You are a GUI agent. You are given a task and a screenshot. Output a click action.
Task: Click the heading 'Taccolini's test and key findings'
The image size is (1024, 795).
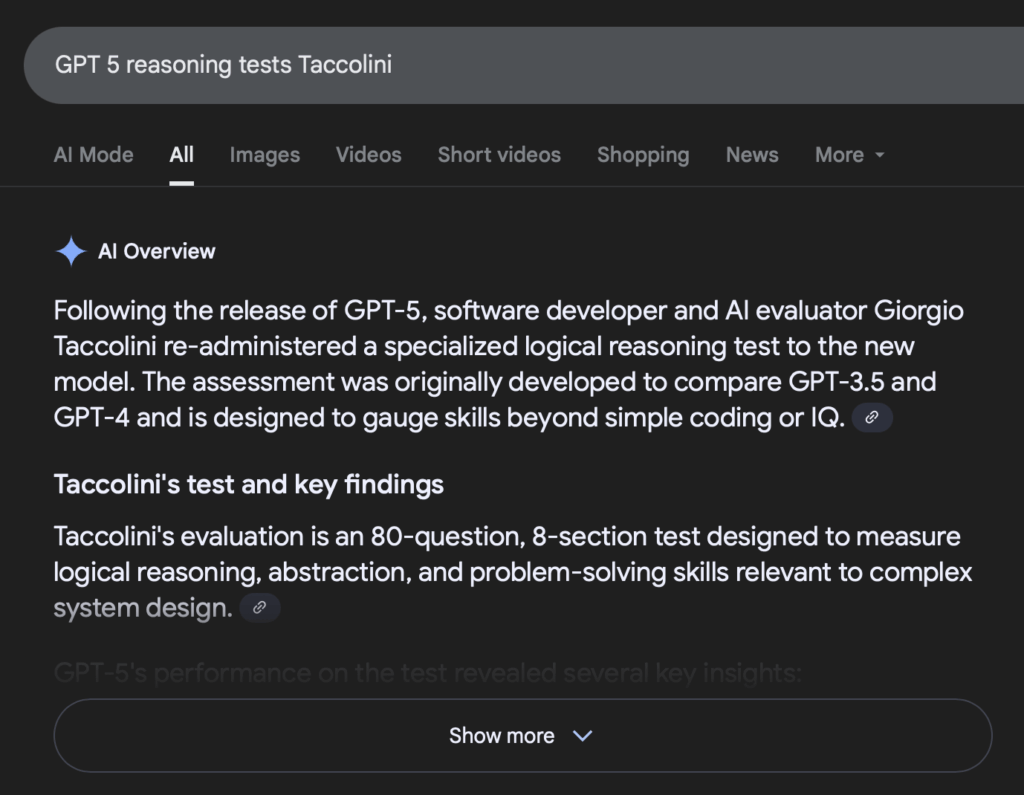tap(249, 485)
